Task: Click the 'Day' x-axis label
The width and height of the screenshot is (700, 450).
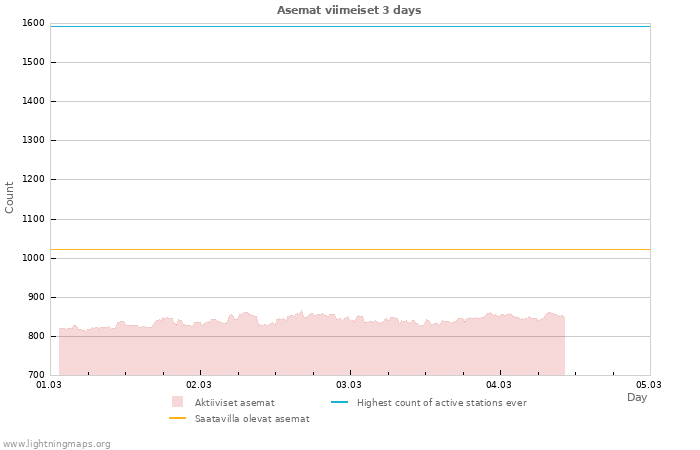Action: click(x=637, y=397)
